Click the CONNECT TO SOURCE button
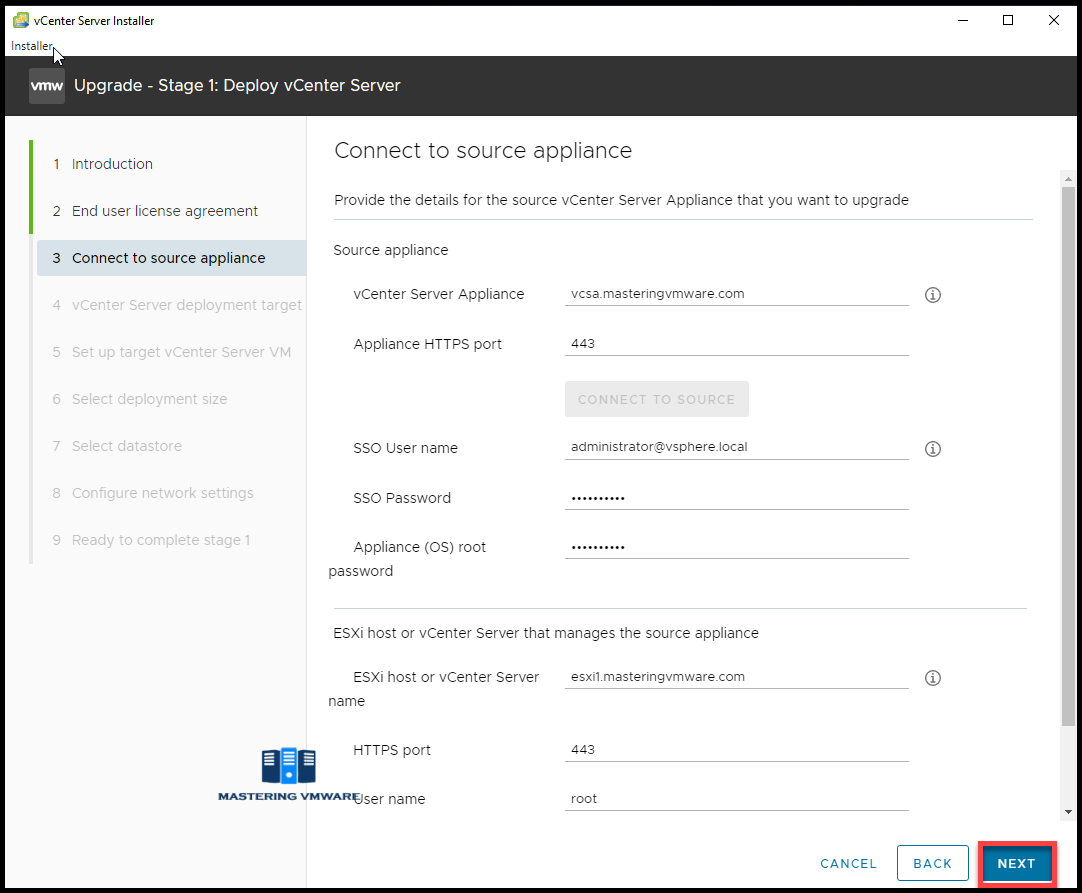This screenshot has width=1082, height=893. [x=656, y=399]
